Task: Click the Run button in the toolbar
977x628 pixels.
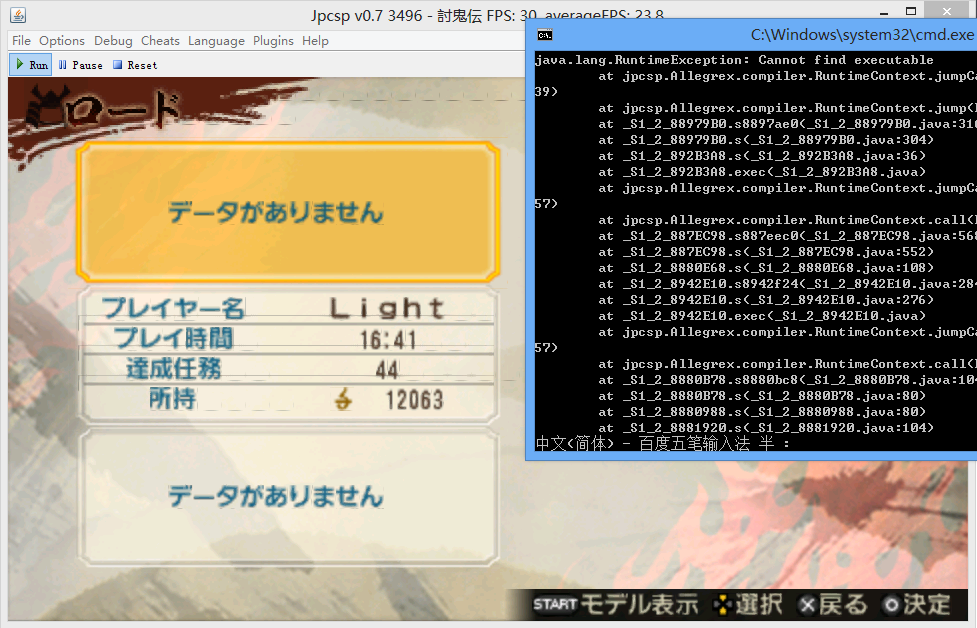Action: click(x=30, y=65)
